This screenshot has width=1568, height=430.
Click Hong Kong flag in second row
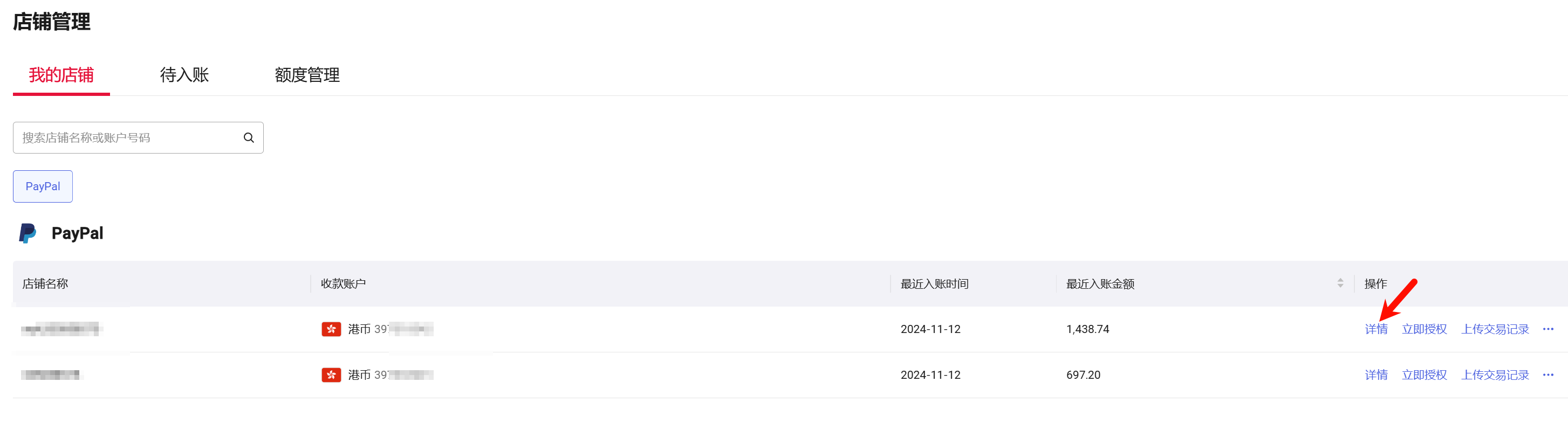[331, 374]
